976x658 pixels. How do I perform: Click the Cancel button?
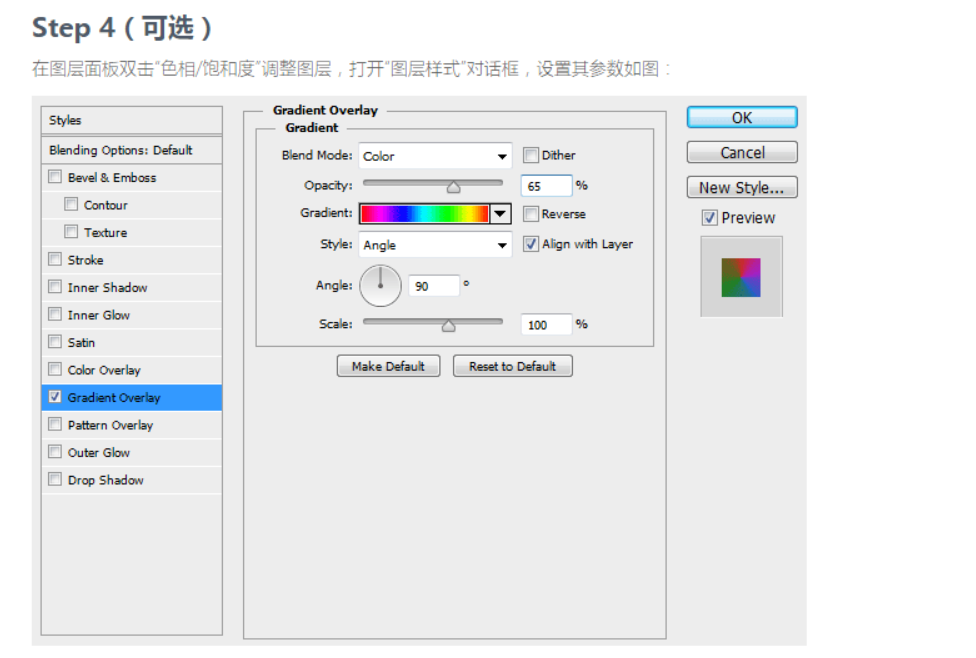pyautogui.click(x=742, y=153)
